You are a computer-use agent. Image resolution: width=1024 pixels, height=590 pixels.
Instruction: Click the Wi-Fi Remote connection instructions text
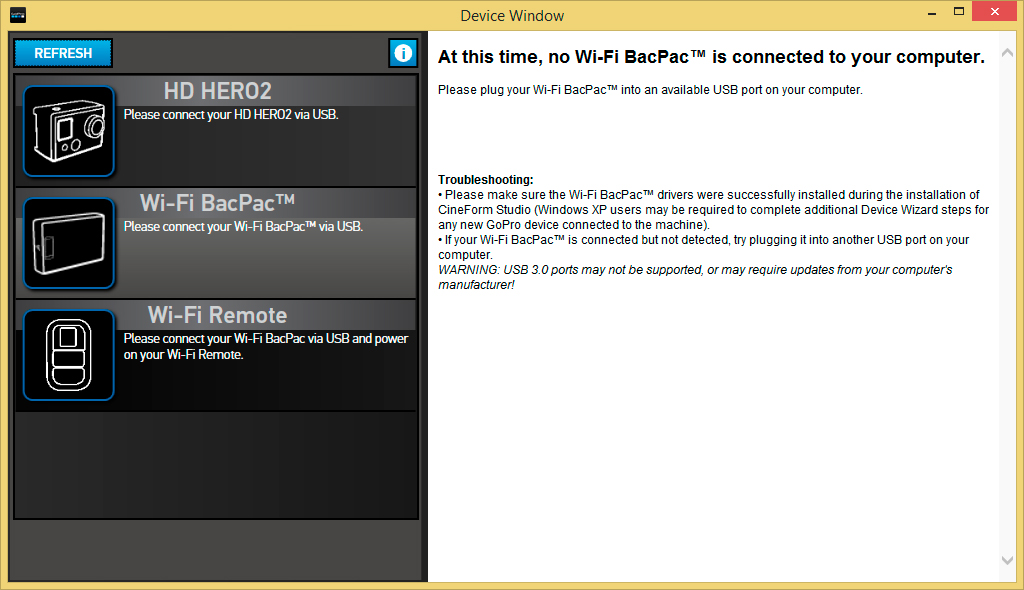click(266, 346)
